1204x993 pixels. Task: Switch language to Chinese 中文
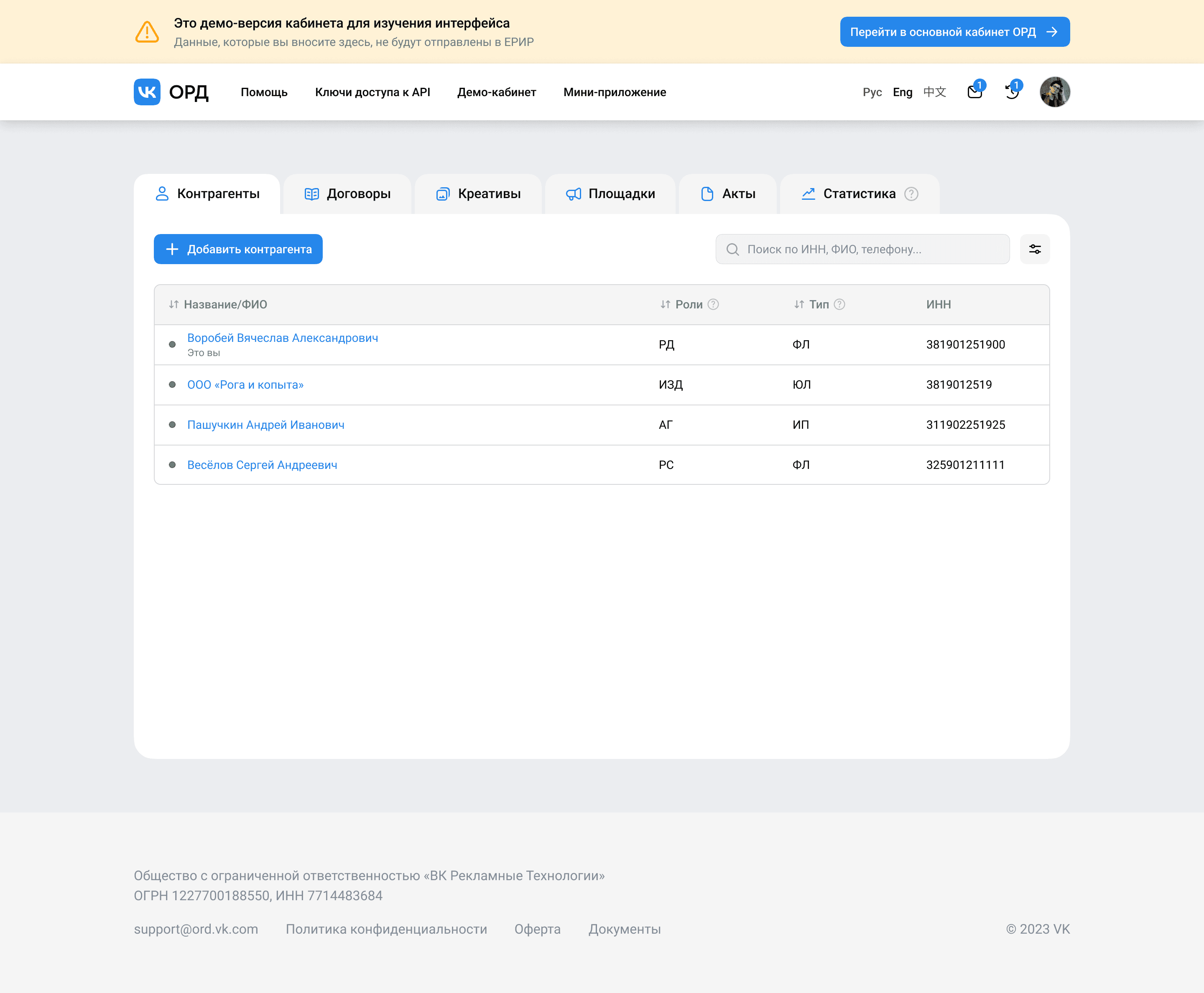click(x=934, y=92)
